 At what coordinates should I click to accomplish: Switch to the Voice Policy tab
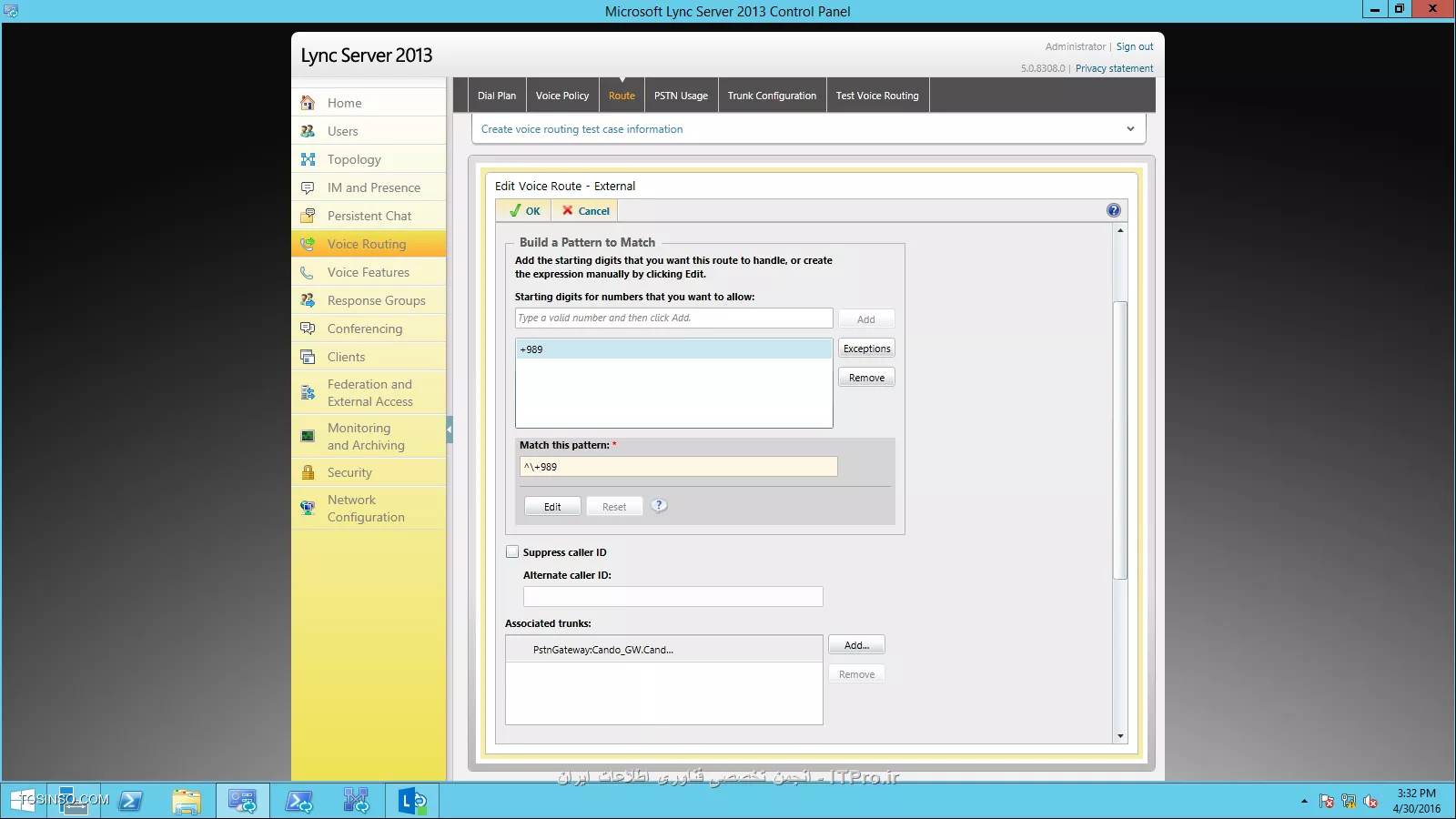(x=562, y=96)
